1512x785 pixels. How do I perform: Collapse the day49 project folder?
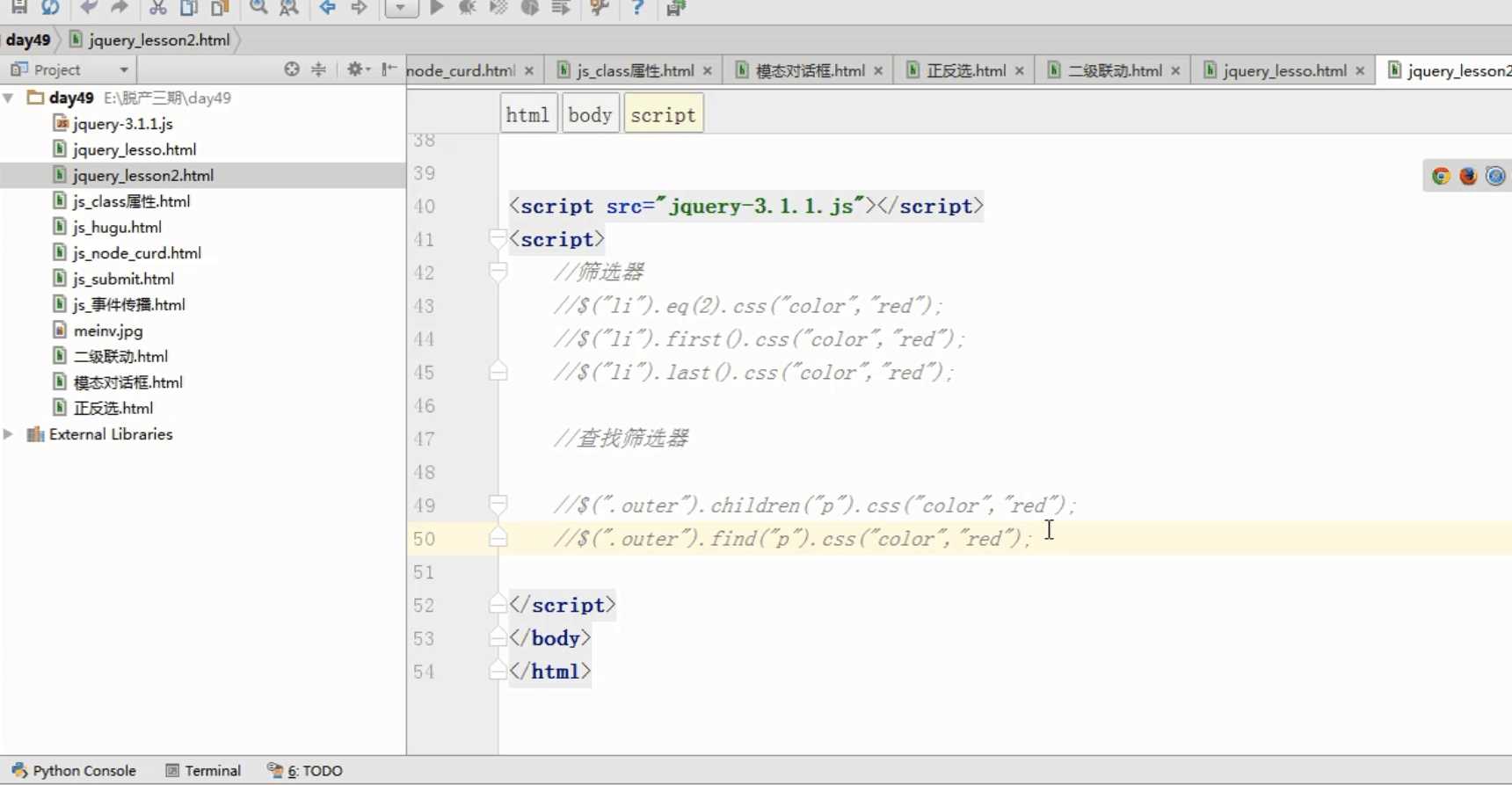pos(9,98)
